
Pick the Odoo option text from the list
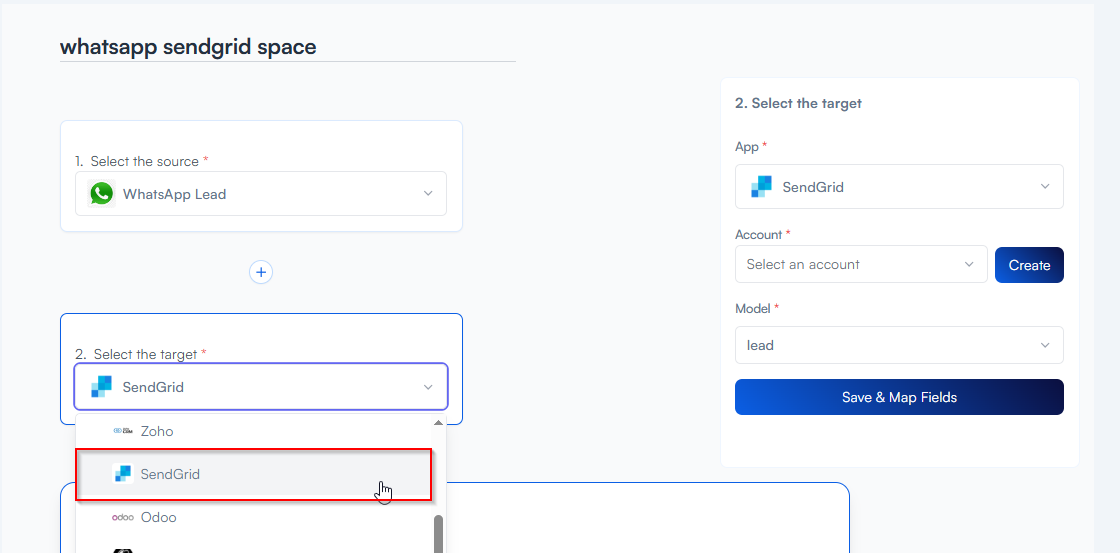(x=158, y=517)
